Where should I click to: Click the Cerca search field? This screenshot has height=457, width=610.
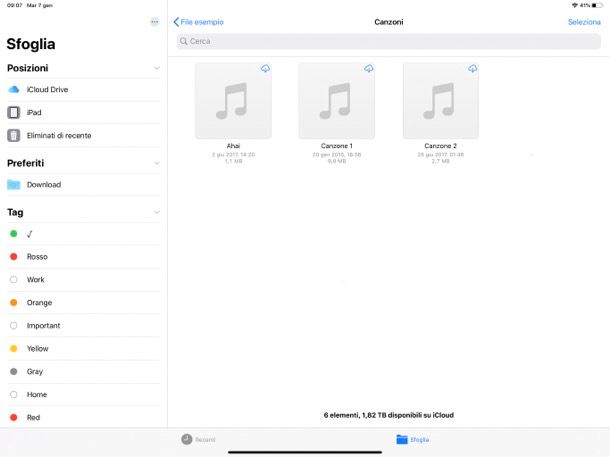[x=389, y=41]
